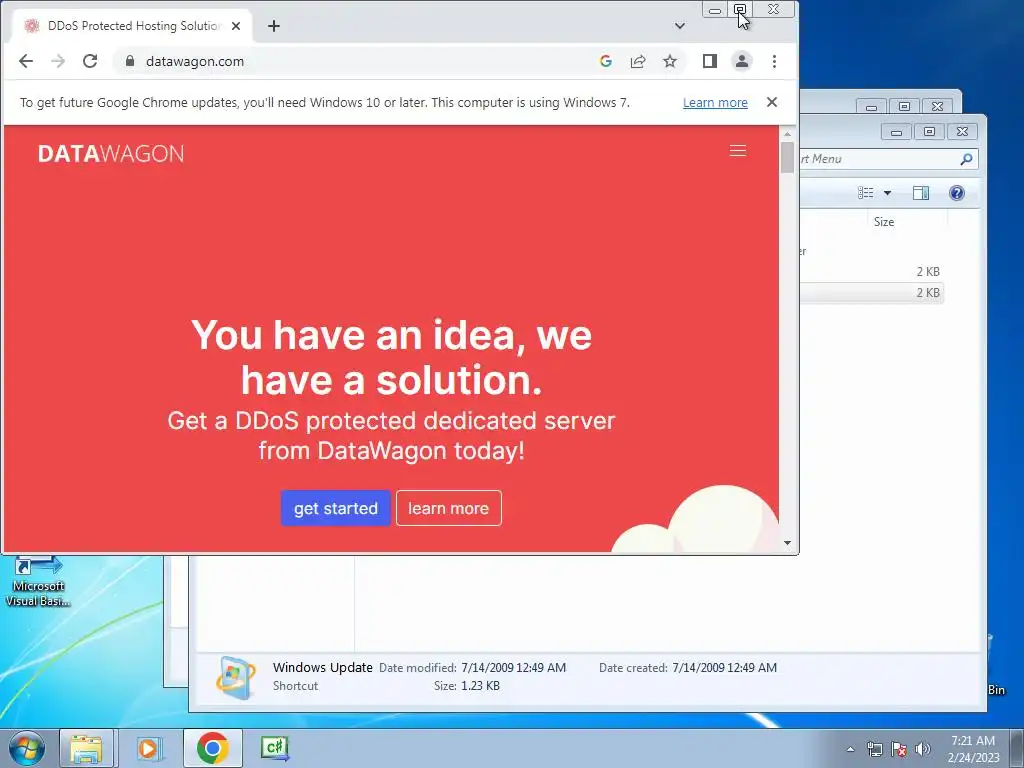Open Windows Explorer from the taskbar
This screenshot has width=1024, height=768.
pyautogui.click(x=87, y=748)
